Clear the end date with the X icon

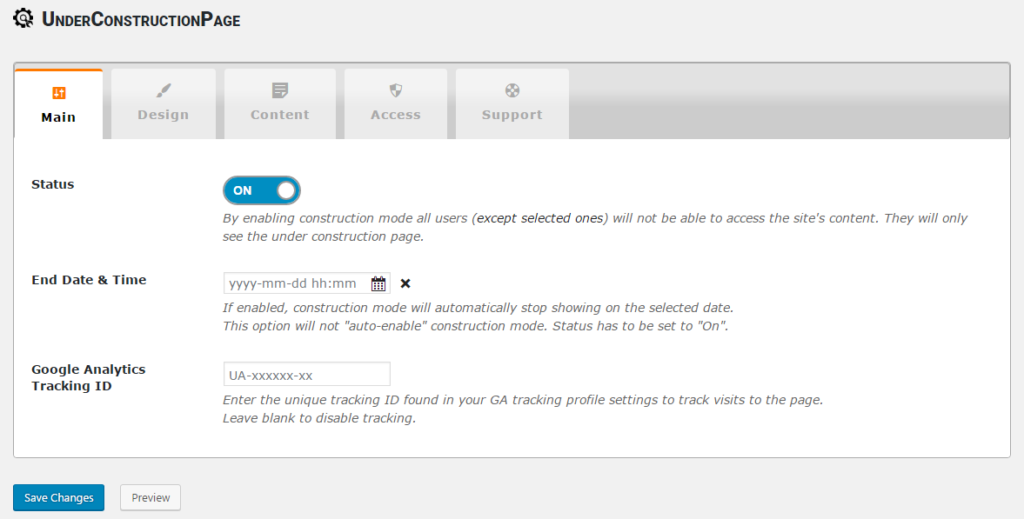[x=406, y=283]
